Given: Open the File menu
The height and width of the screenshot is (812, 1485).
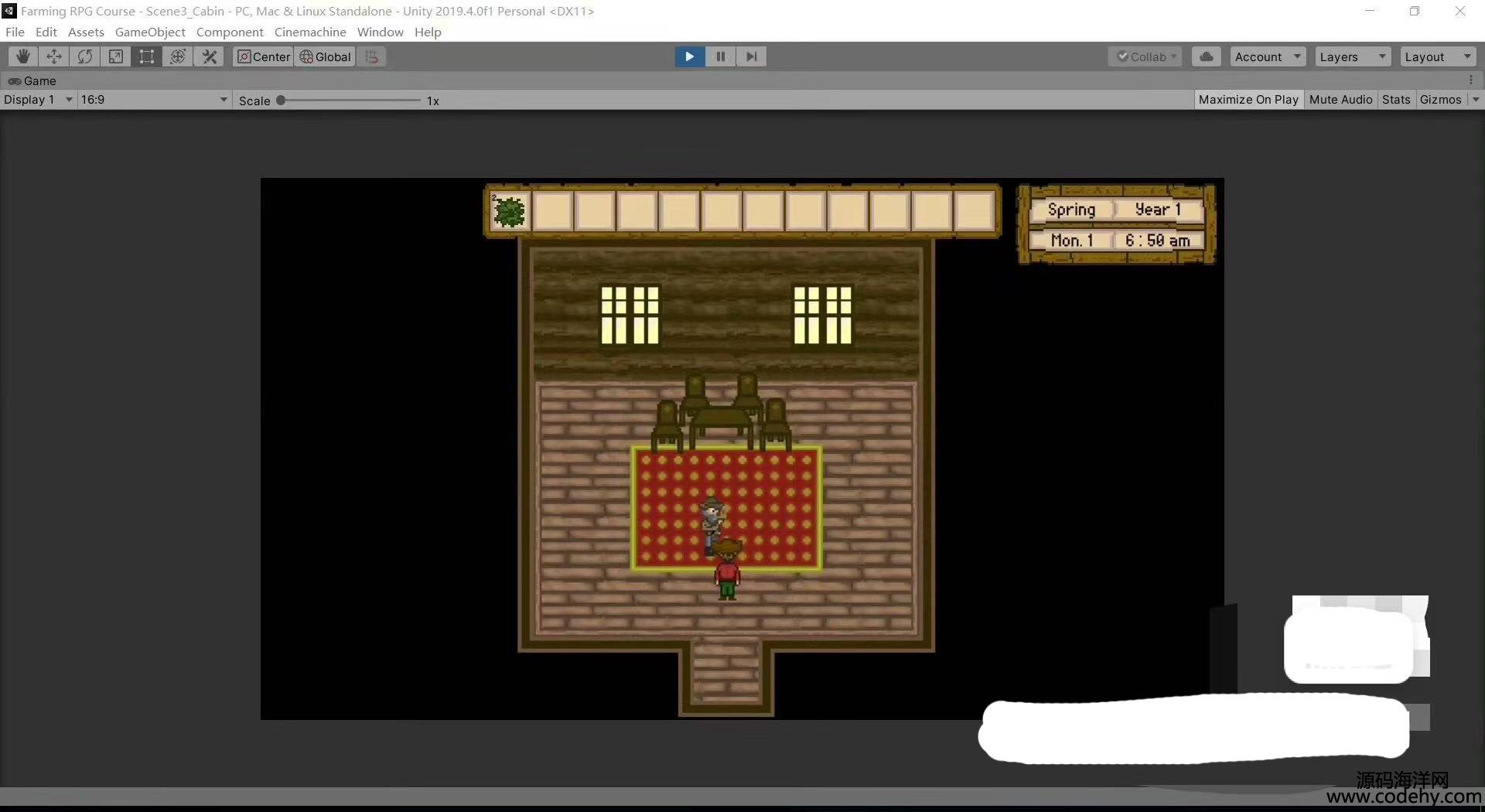Looking at the screenshot, I should coord(15,32).
